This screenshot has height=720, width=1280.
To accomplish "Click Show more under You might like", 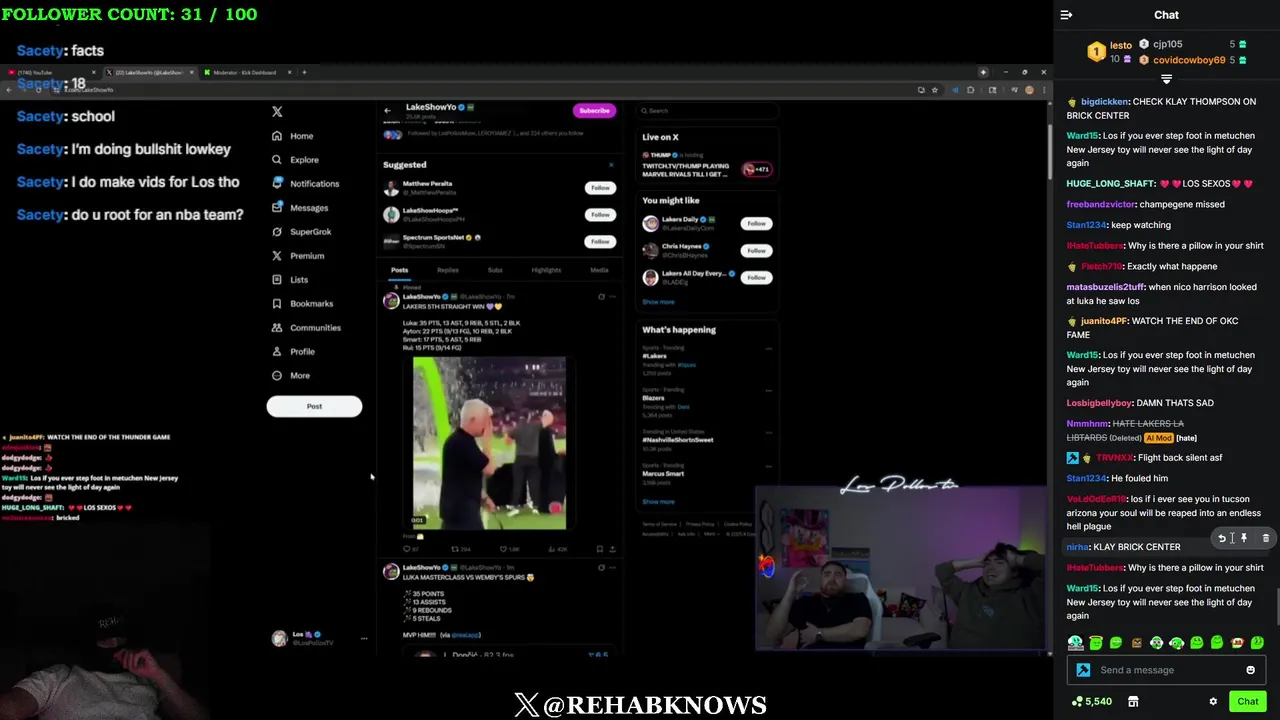I will 658,302.
